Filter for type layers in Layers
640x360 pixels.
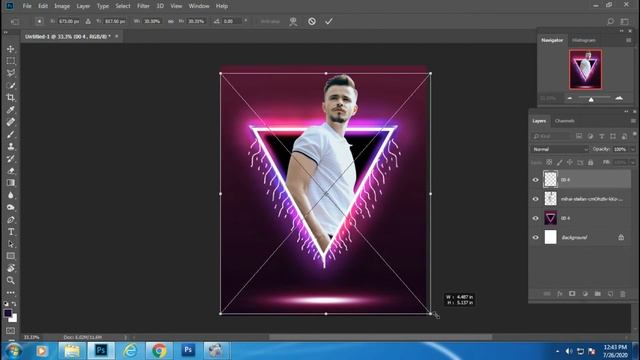(x=601, y=136)
